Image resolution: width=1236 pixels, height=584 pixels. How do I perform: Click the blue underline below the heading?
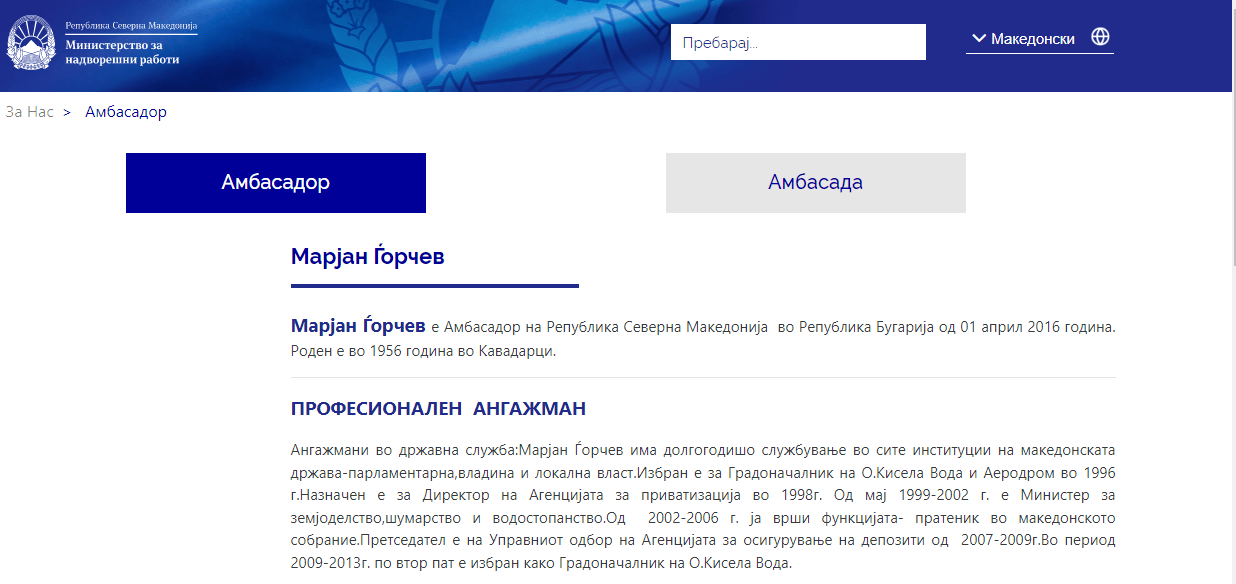[x=434, y=286]
